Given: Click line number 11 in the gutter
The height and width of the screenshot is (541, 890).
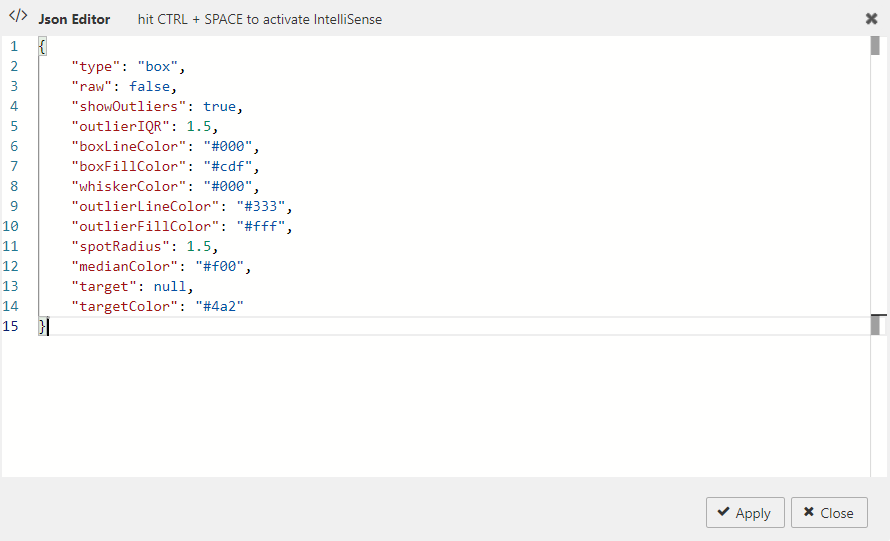Looking at the screenshot, I should click(10, 247).
